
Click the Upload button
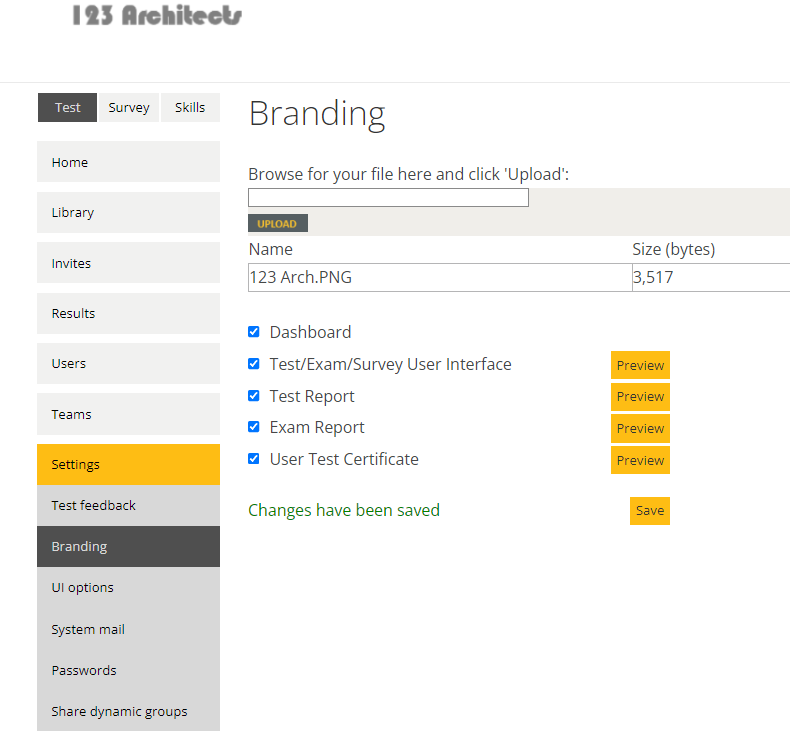point(278,223)
